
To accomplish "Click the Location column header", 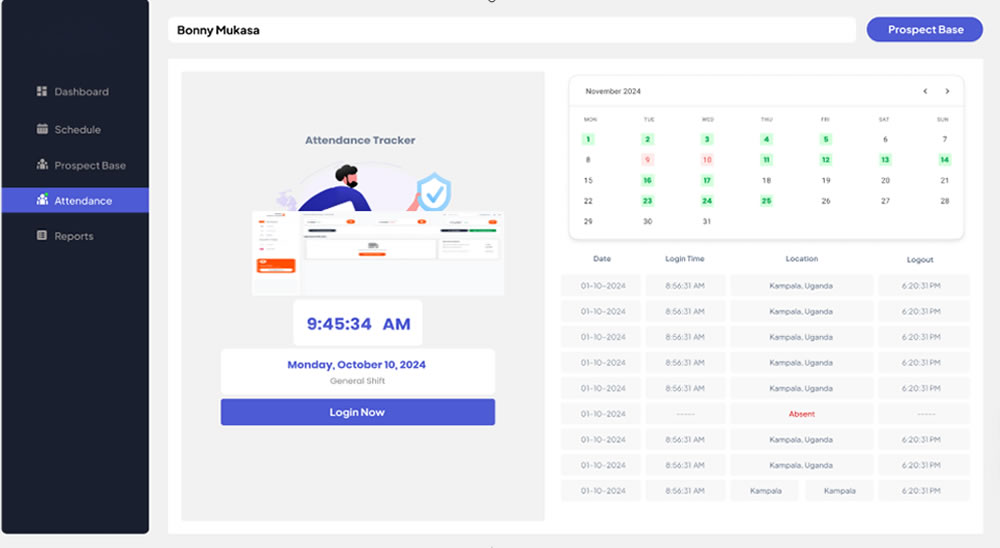I will [x=801, y=259].
